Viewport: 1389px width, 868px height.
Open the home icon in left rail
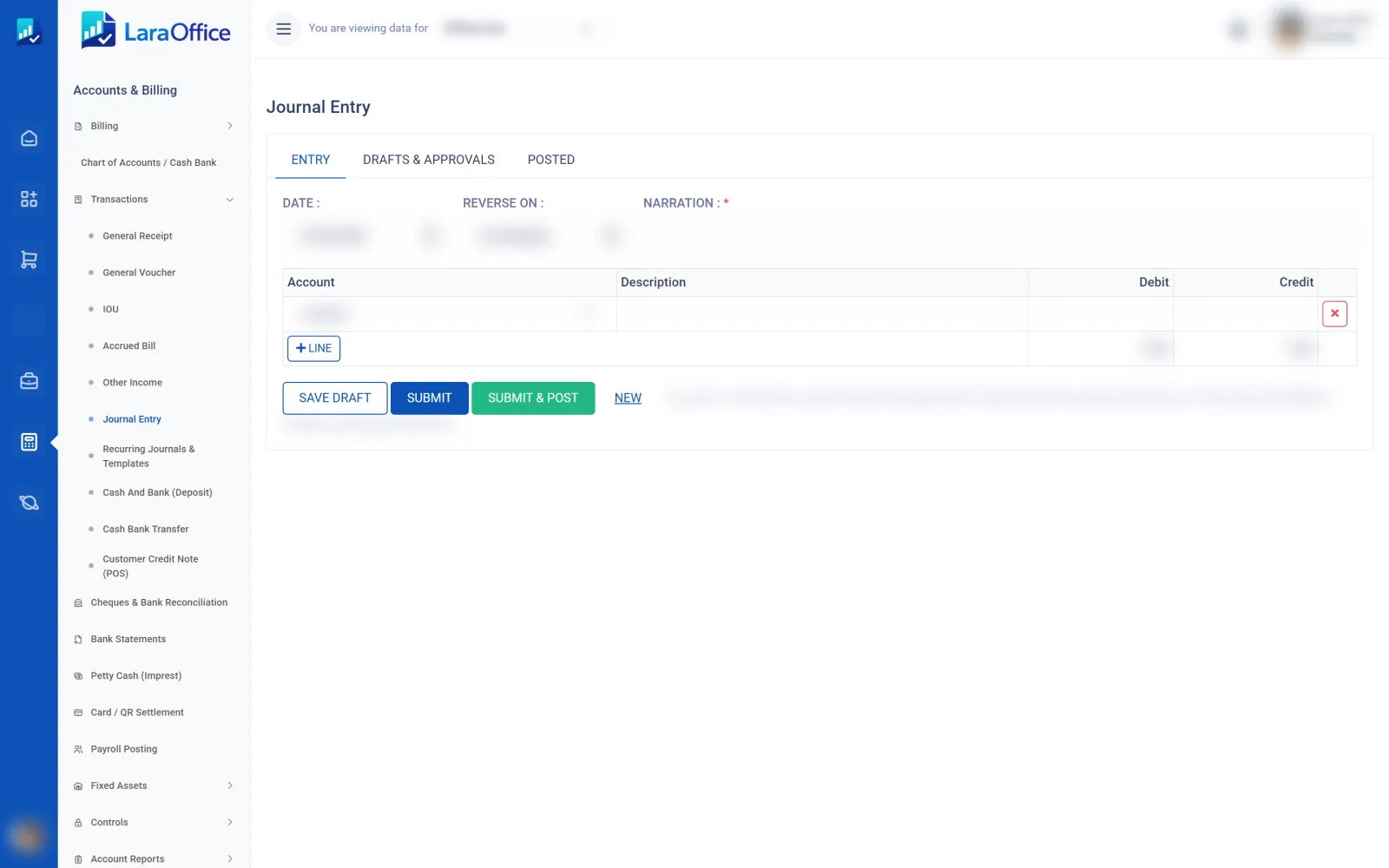[x=29, y=139]
